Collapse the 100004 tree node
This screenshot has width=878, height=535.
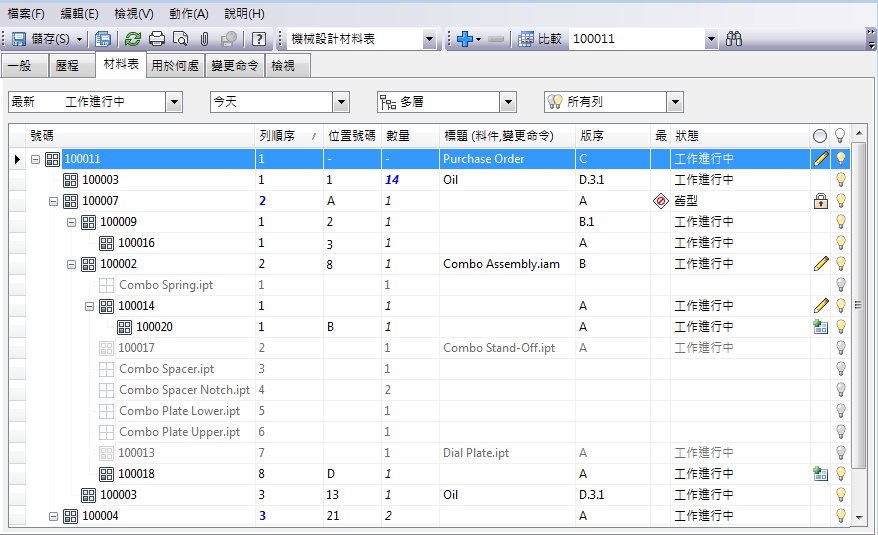click(53, 516)
